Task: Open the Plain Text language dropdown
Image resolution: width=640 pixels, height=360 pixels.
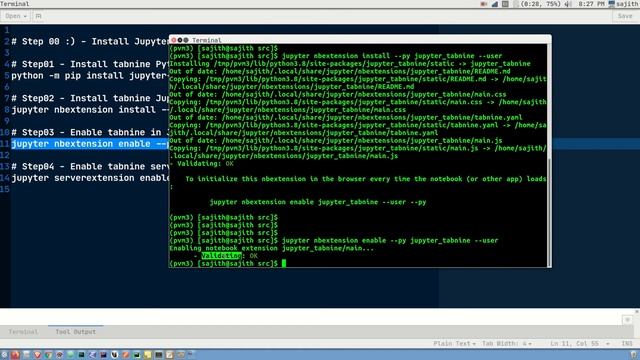Action: pyautogui.click(x=454, y=344)
